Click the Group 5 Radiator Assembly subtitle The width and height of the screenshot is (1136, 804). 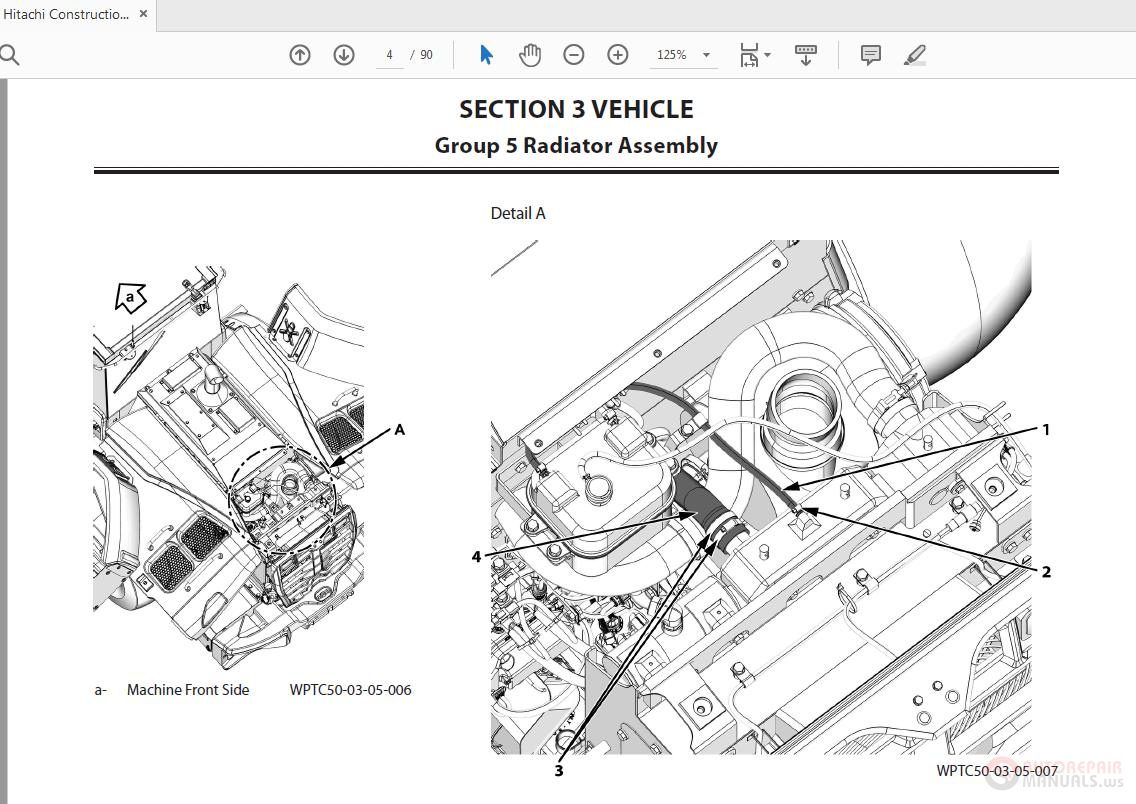576,146
